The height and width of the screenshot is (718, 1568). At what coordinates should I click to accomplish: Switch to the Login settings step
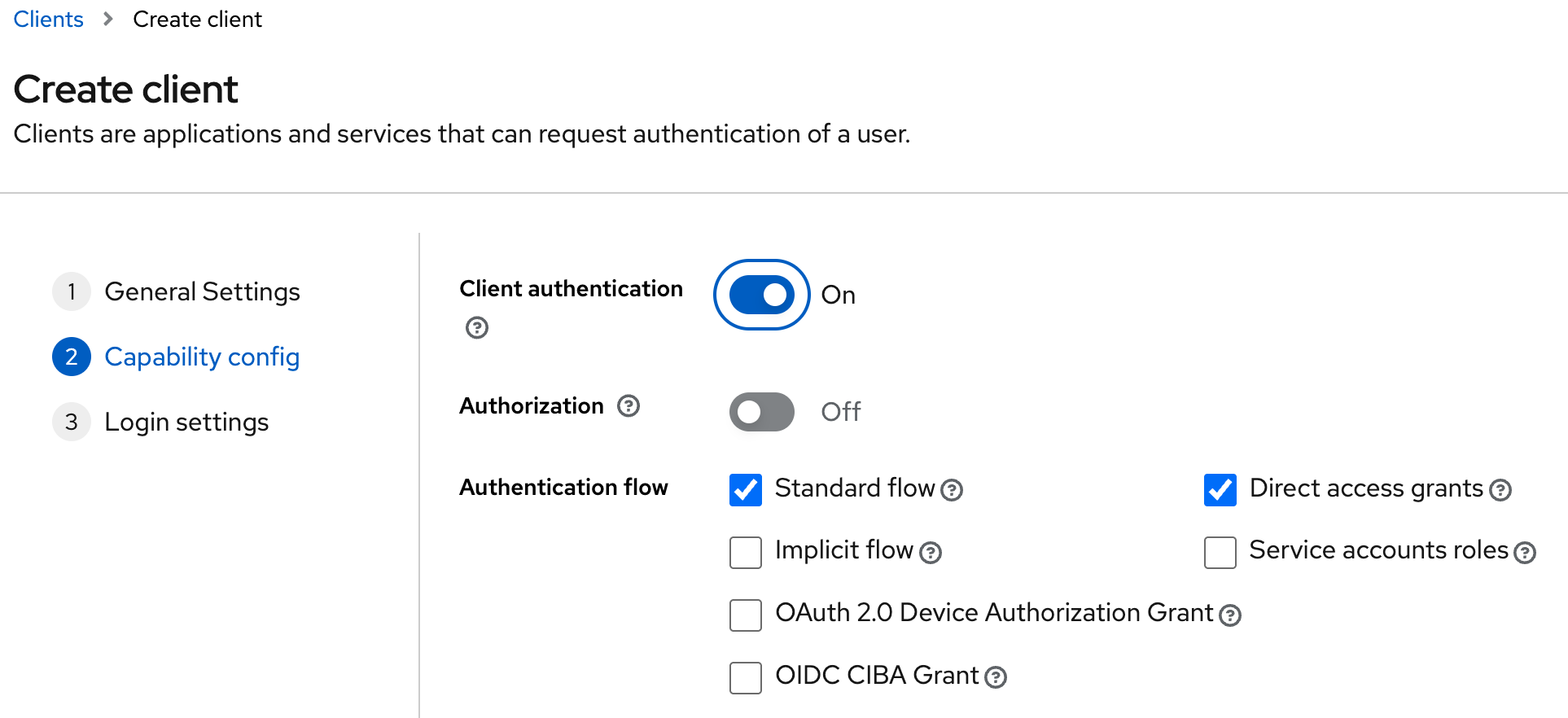pyautogui.click(x=186, y=422)
